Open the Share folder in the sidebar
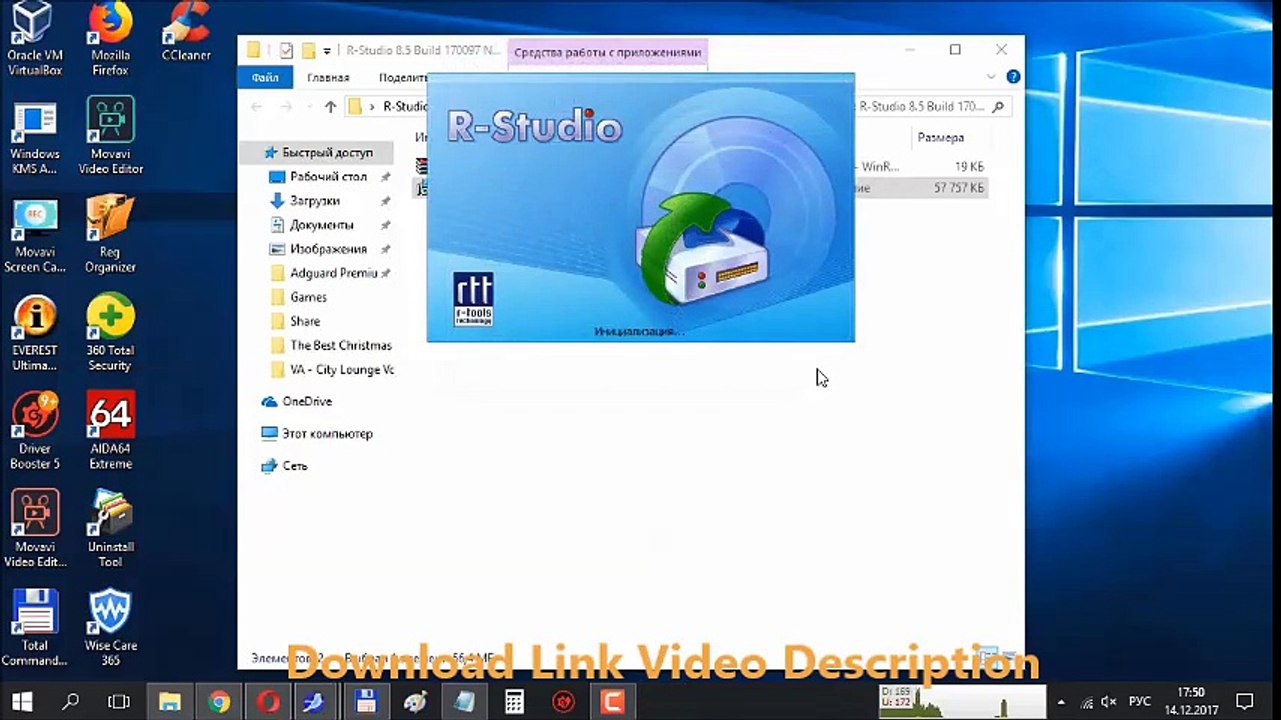The width and height of the screenshot is (1281, 720). 305,321
